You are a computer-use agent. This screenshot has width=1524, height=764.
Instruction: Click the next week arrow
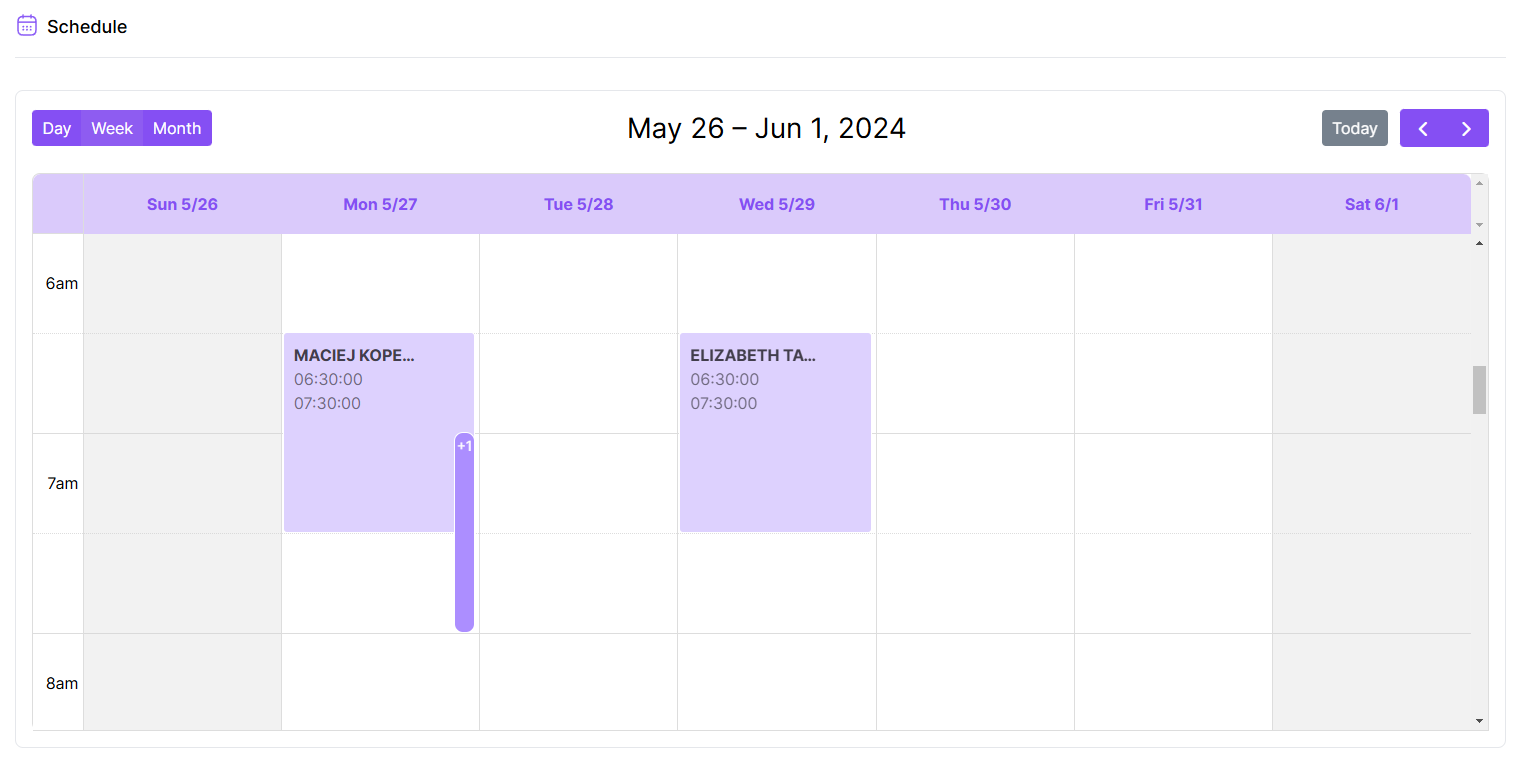pyautogui.click(x=1466, y=128)
